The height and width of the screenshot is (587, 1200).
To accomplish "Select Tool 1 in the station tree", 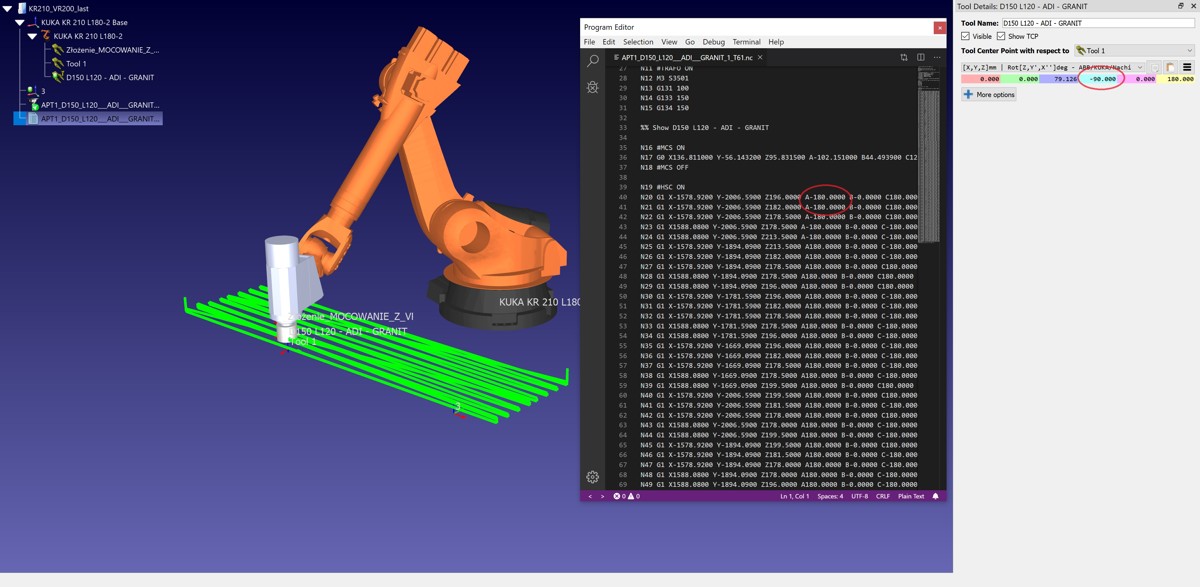I will (x=76, y=63).
